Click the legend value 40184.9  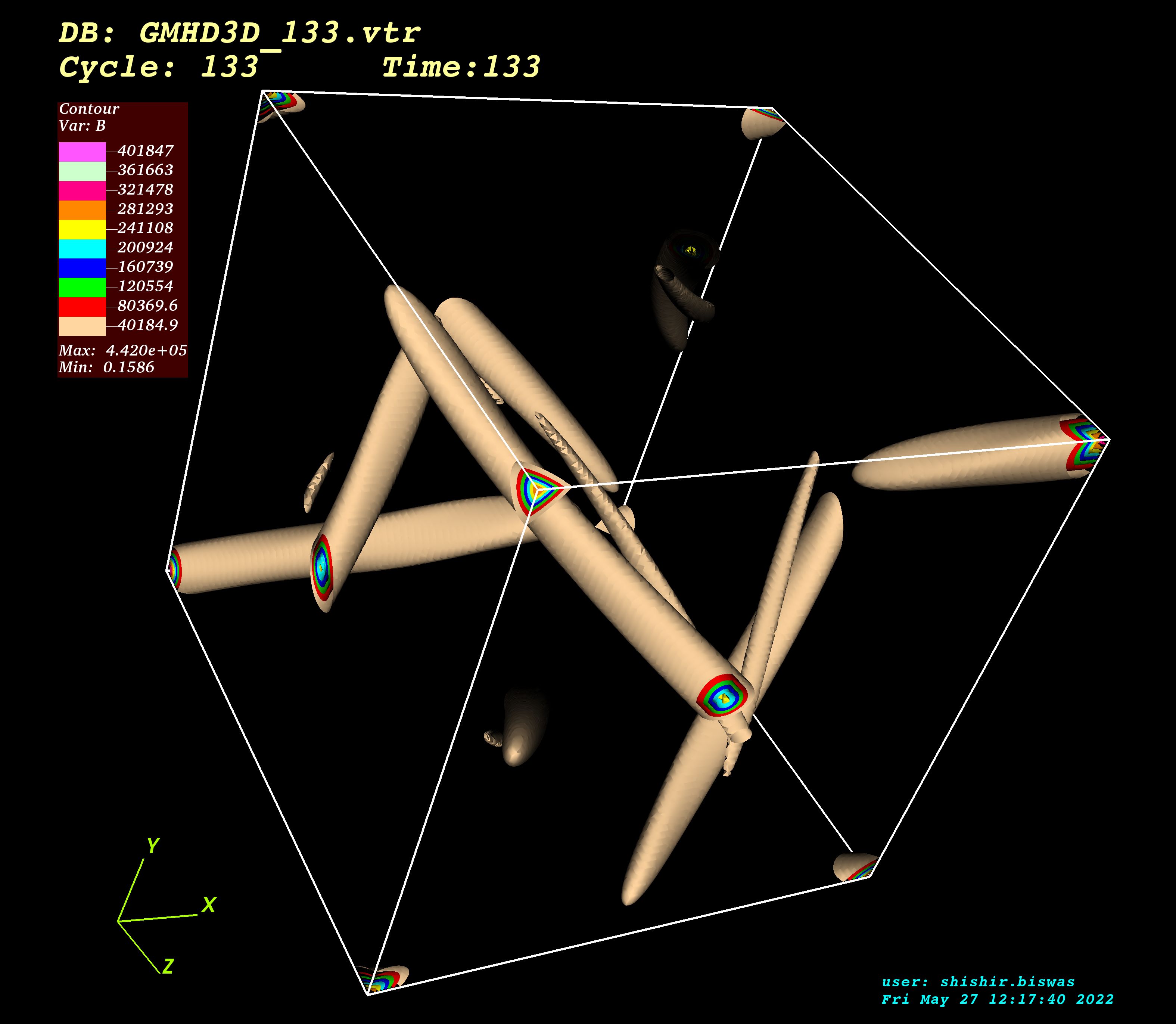click(148, 325)
